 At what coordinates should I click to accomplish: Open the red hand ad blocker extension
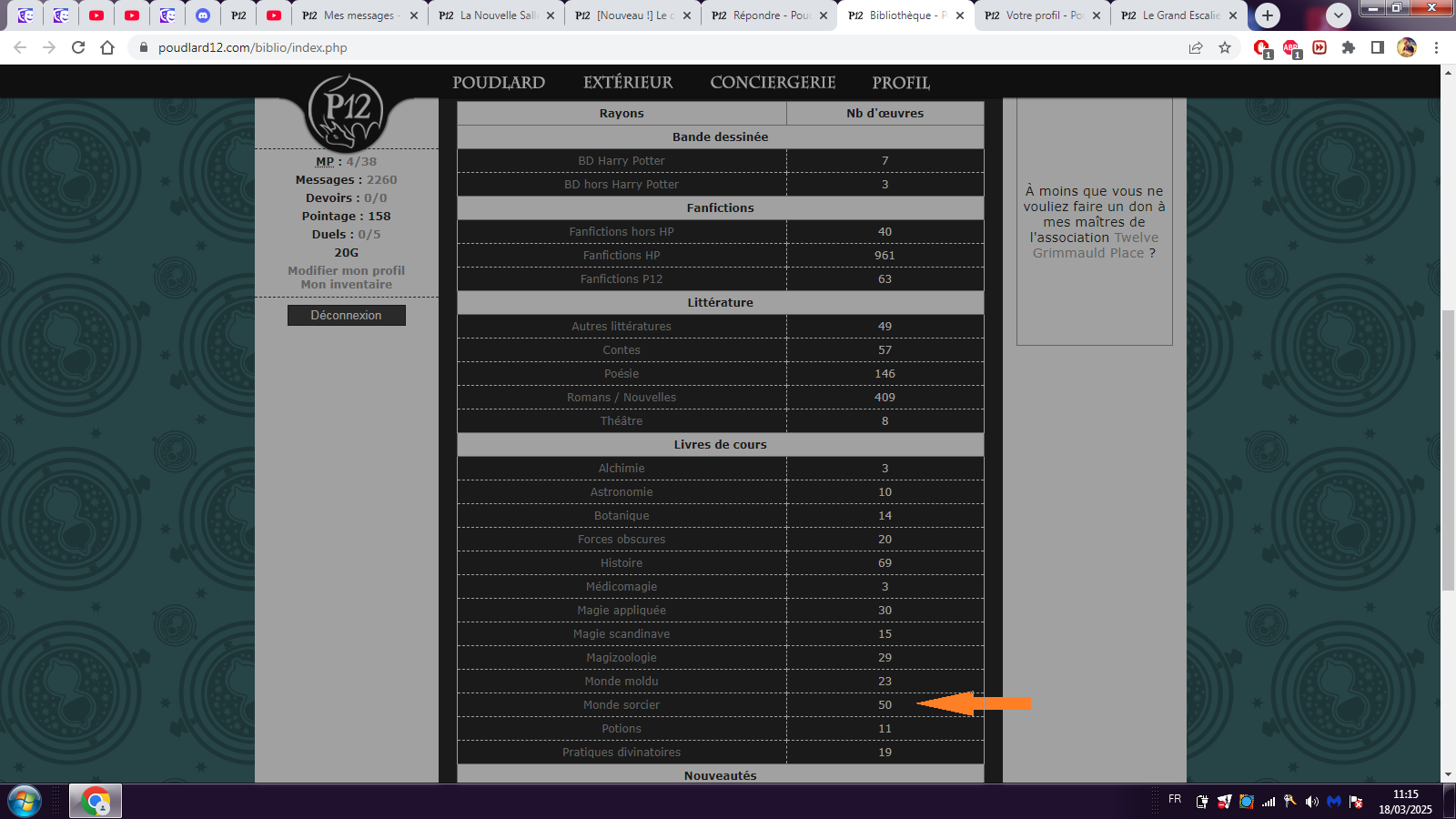tap(1262, 48)
